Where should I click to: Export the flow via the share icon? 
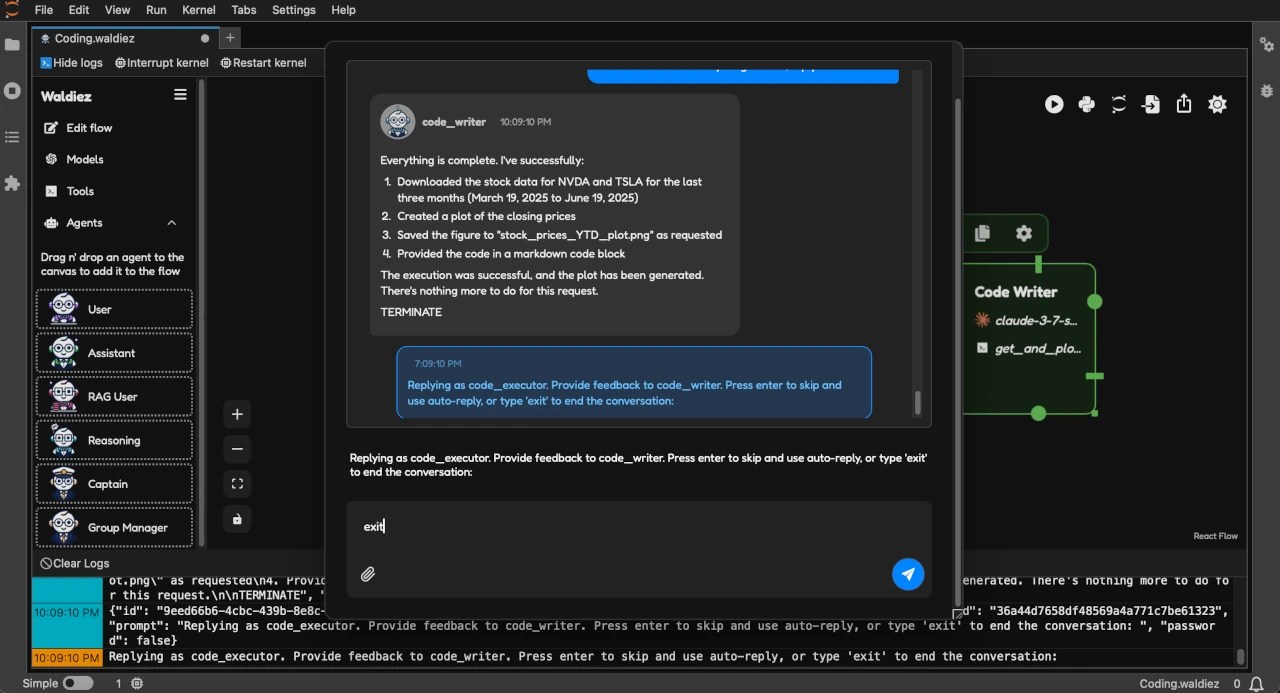(1184, 104)
